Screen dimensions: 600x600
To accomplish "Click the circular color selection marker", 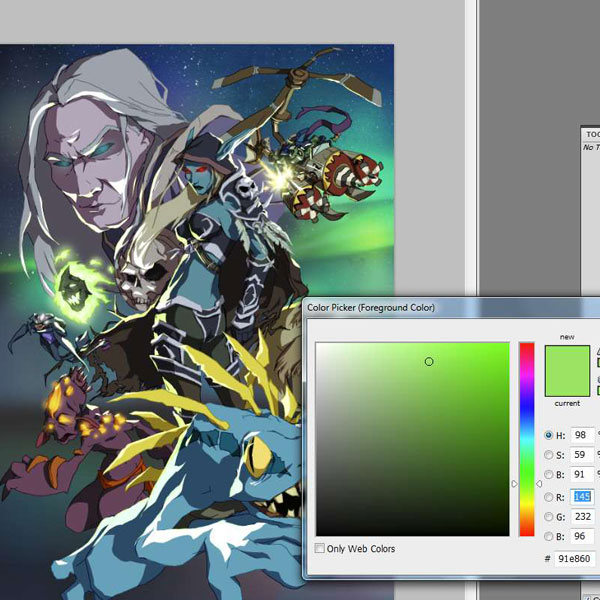I will [x=429, y=362].
